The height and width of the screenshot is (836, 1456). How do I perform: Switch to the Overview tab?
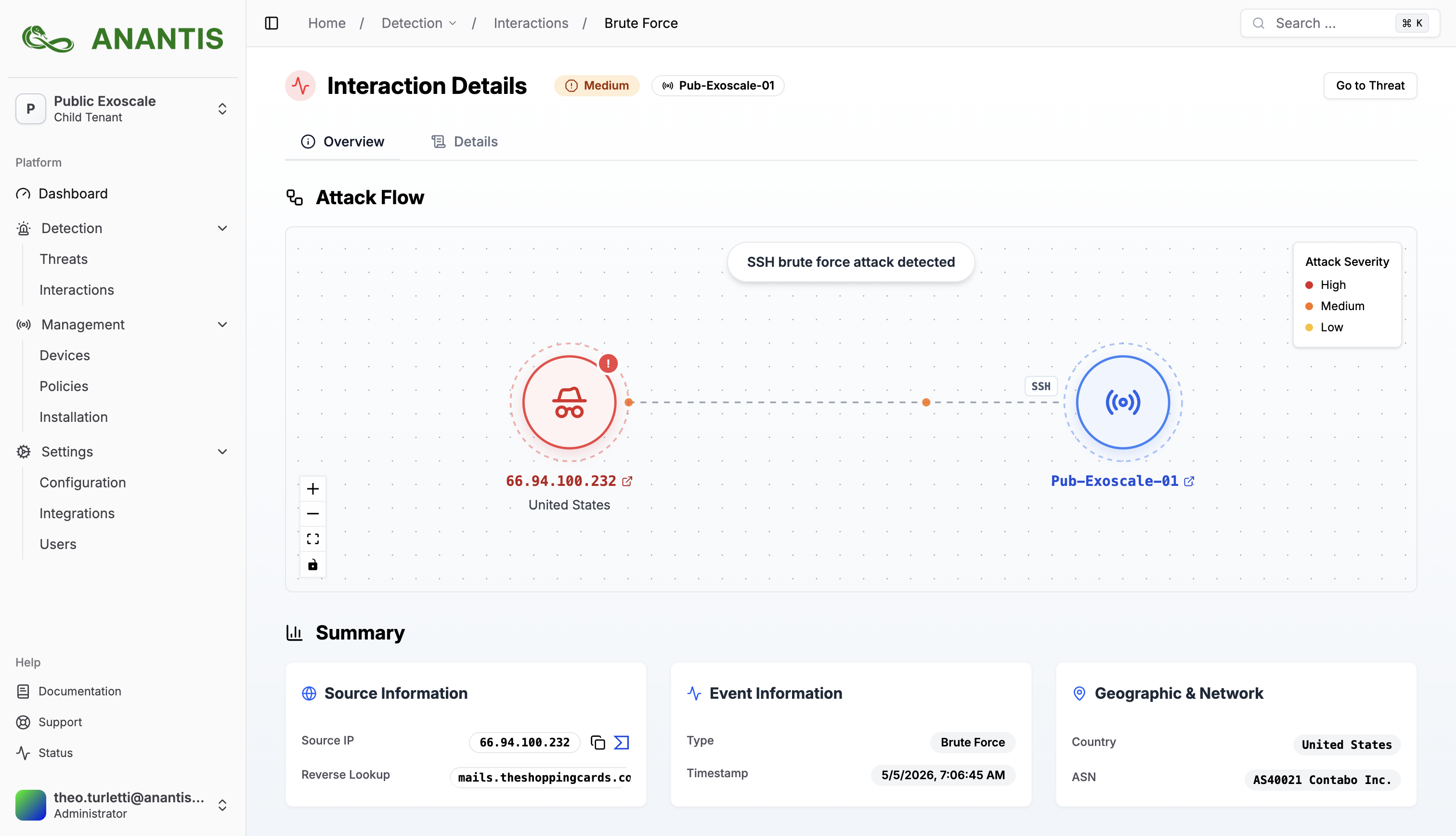coord(343,142)
